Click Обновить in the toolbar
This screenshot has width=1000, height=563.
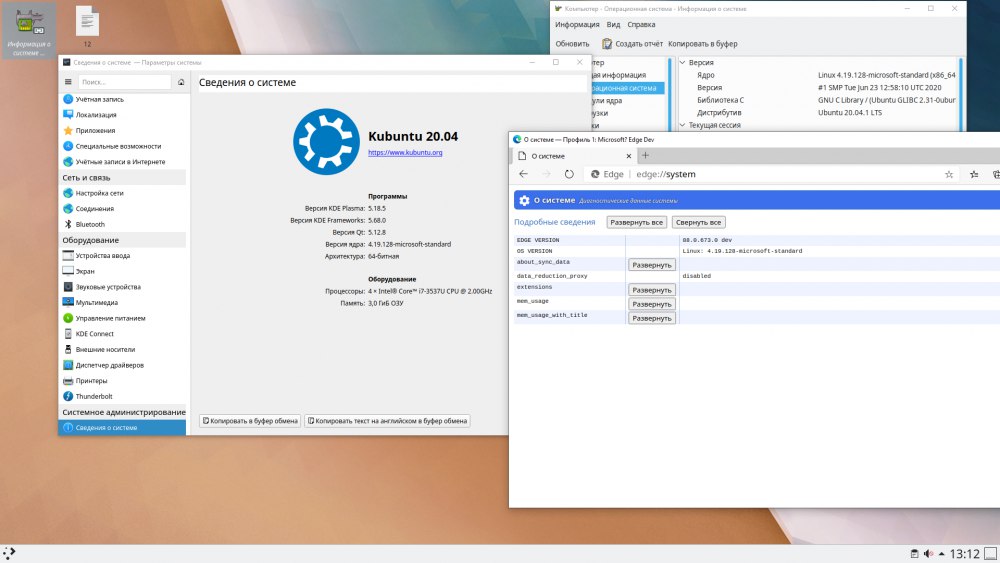[572, 44]
